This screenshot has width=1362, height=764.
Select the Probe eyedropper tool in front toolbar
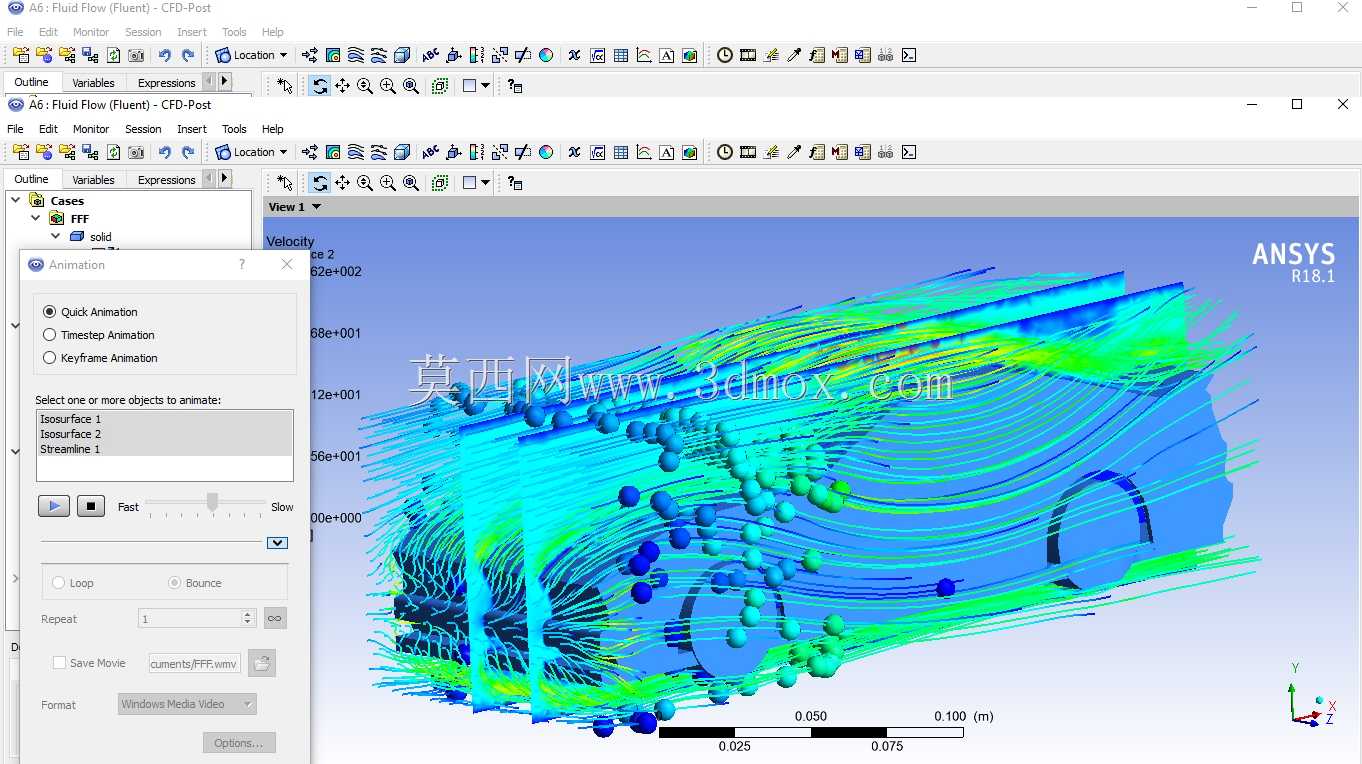point(794,152)
